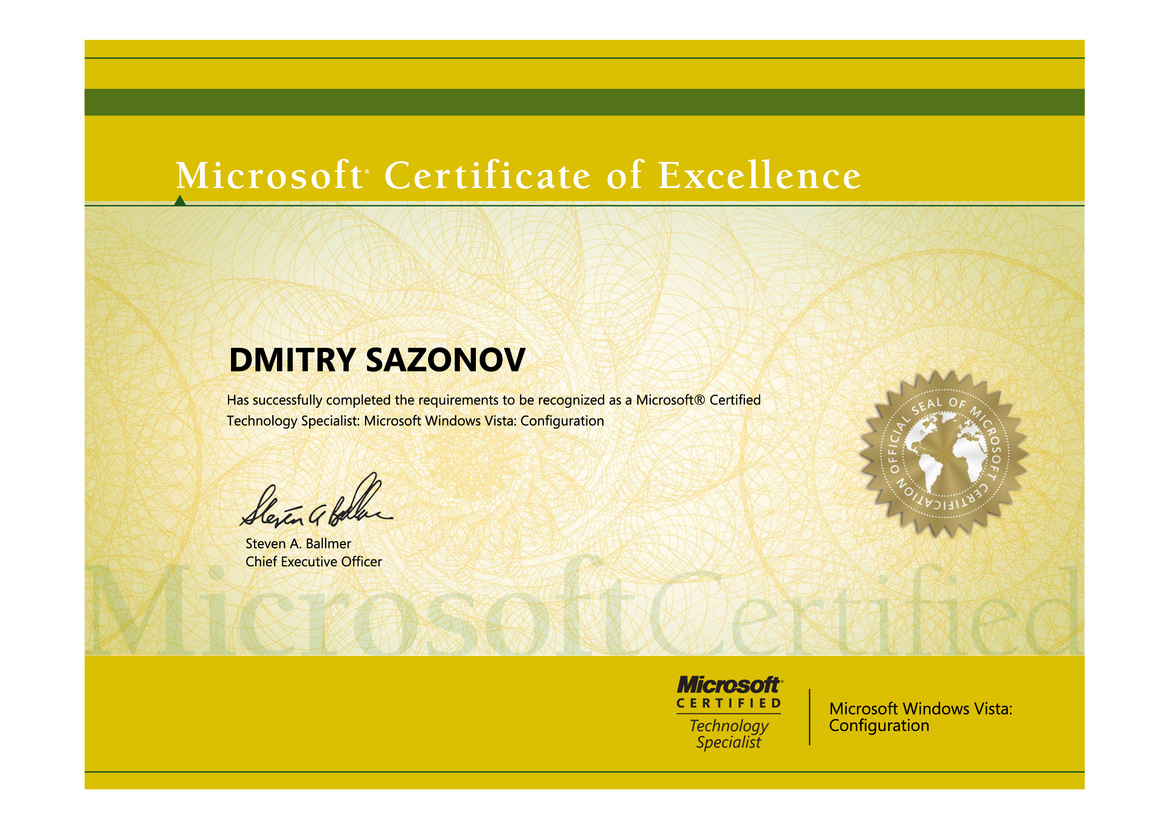
Task: Click the printed name 'Steven A. Ballmer'
Action: [298, 543]
